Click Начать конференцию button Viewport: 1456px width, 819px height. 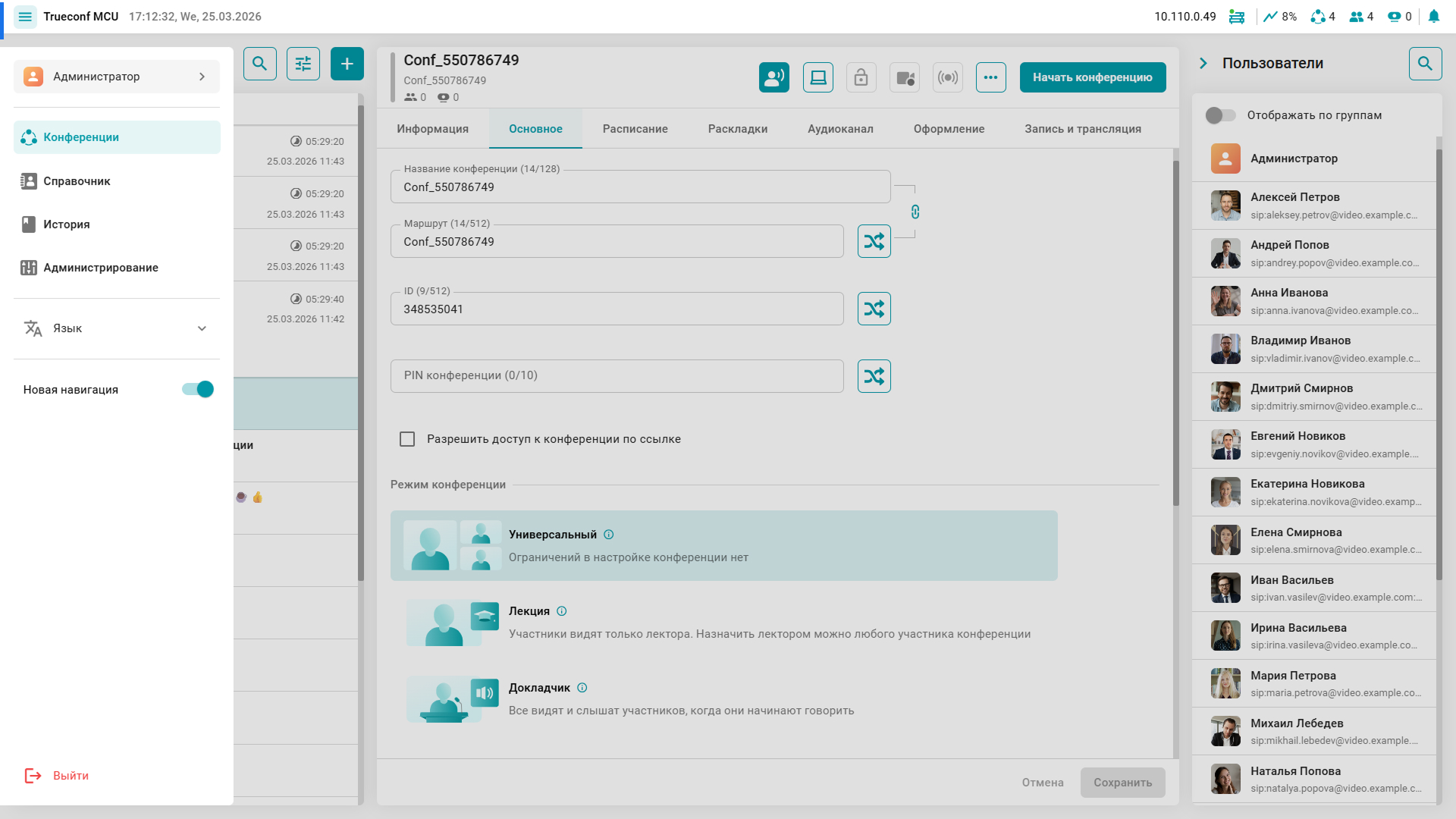[x=1093, y=77]
